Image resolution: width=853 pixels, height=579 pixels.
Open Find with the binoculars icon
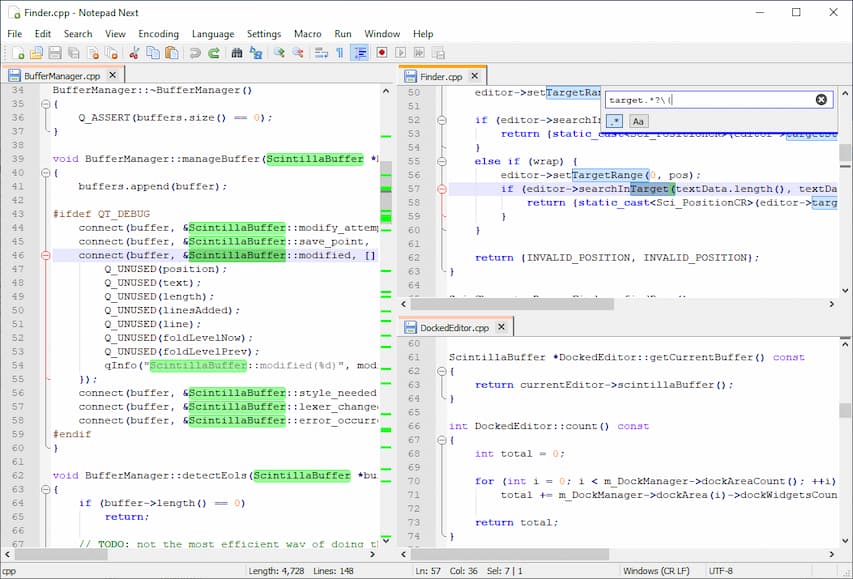click(237, 53)
